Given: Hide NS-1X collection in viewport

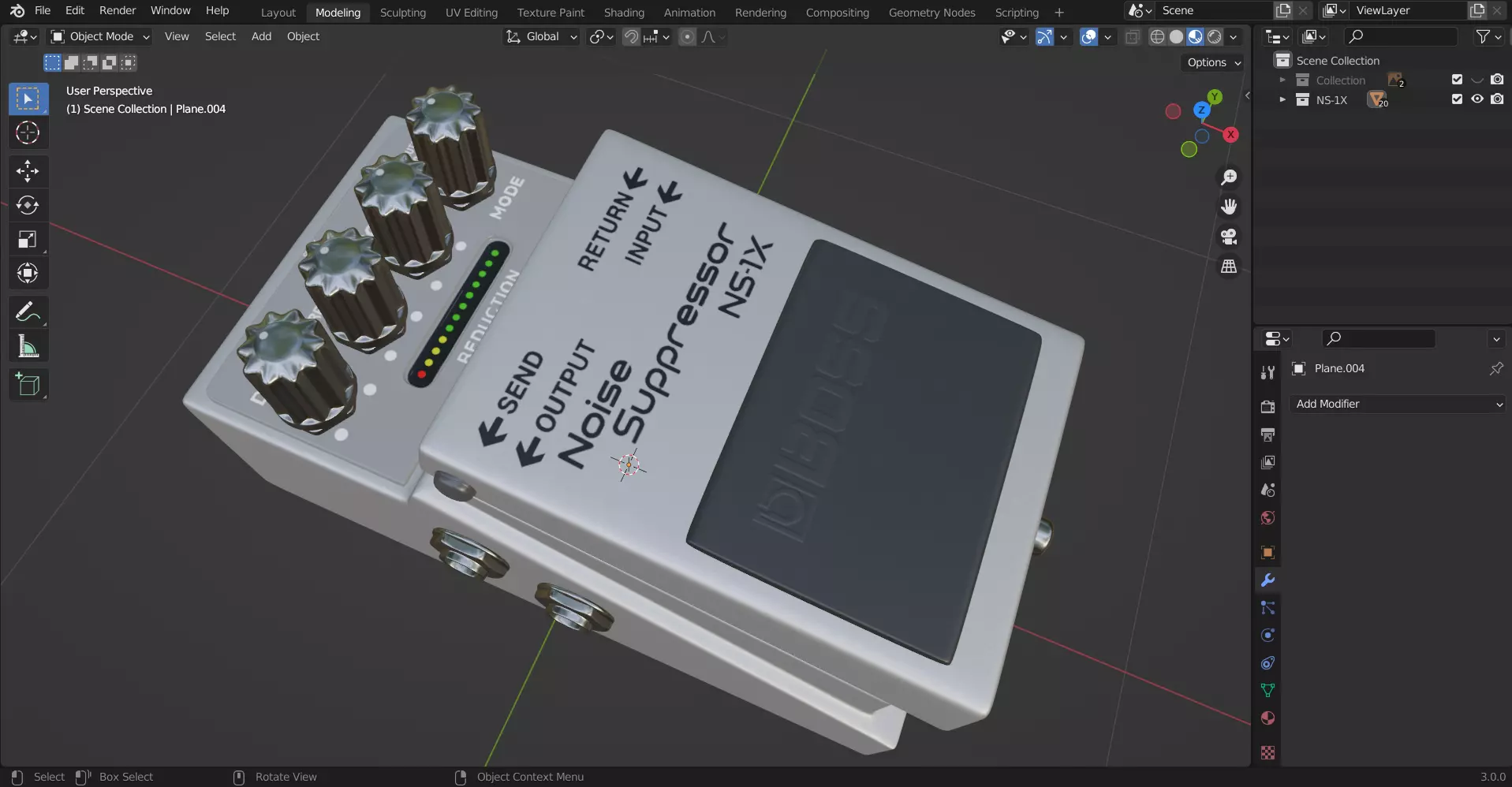Looking at the screenshot, I should [1477, 99].
